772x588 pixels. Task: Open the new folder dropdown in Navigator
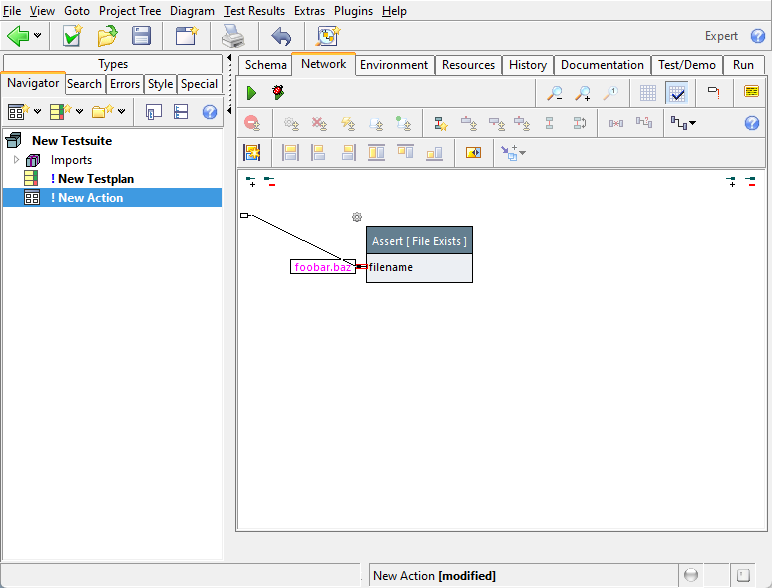click(122, 112)
